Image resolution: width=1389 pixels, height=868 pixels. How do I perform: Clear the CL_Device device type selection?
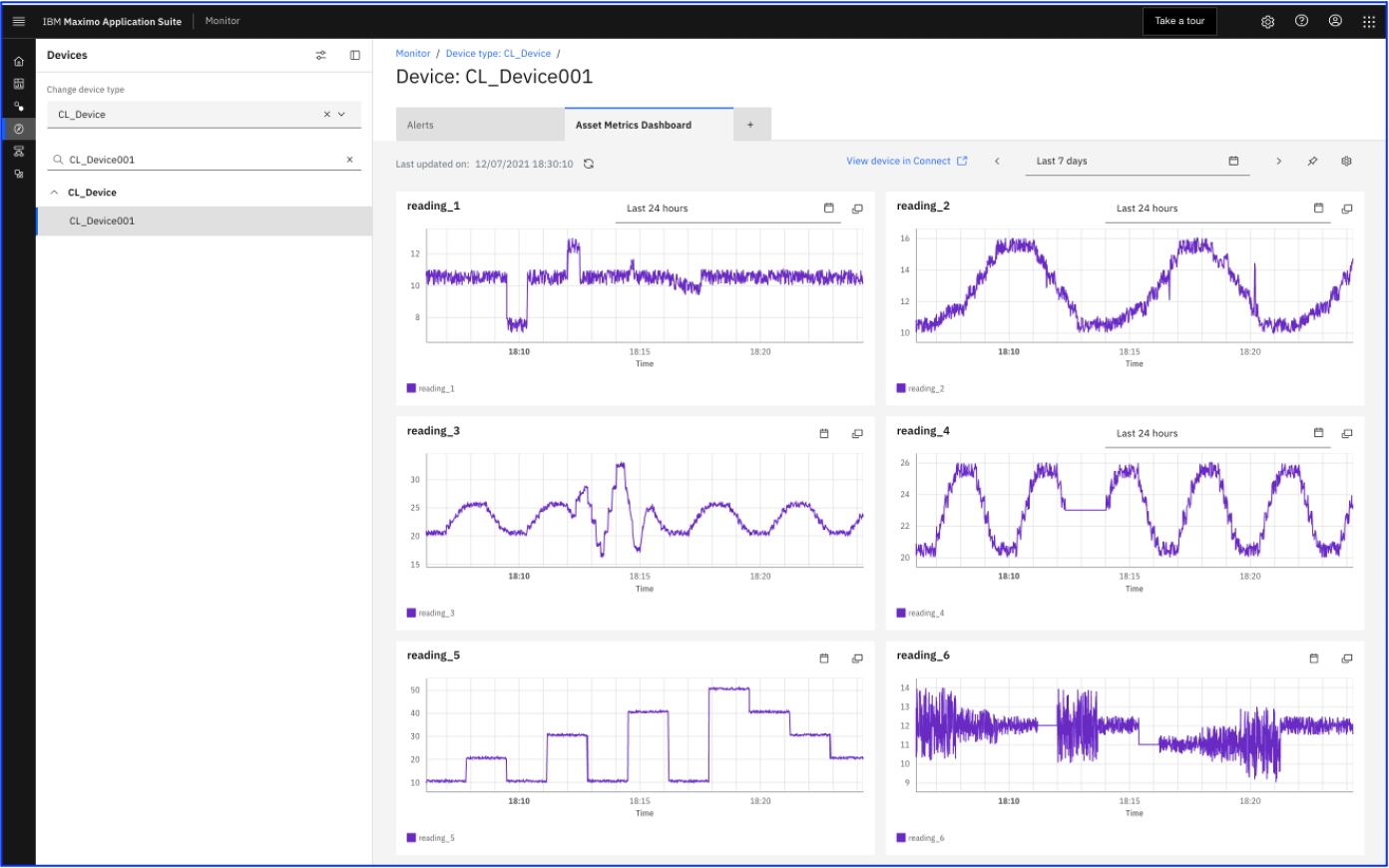326,115
